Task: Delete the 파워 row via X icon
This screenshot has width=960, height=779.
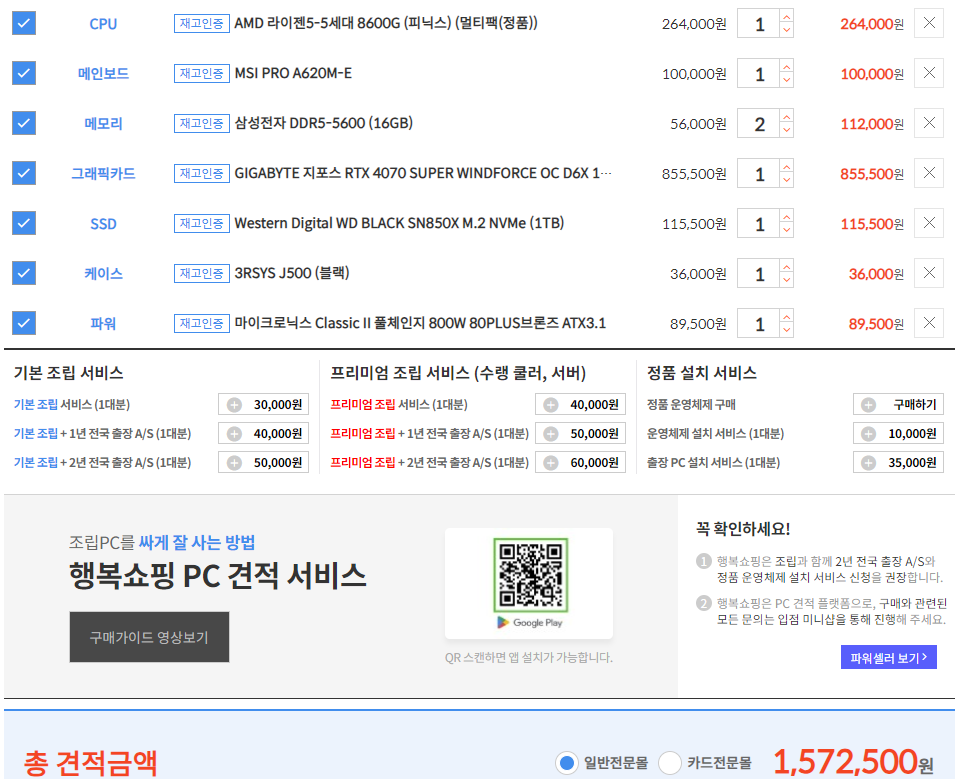Action: tap(929, 323)
